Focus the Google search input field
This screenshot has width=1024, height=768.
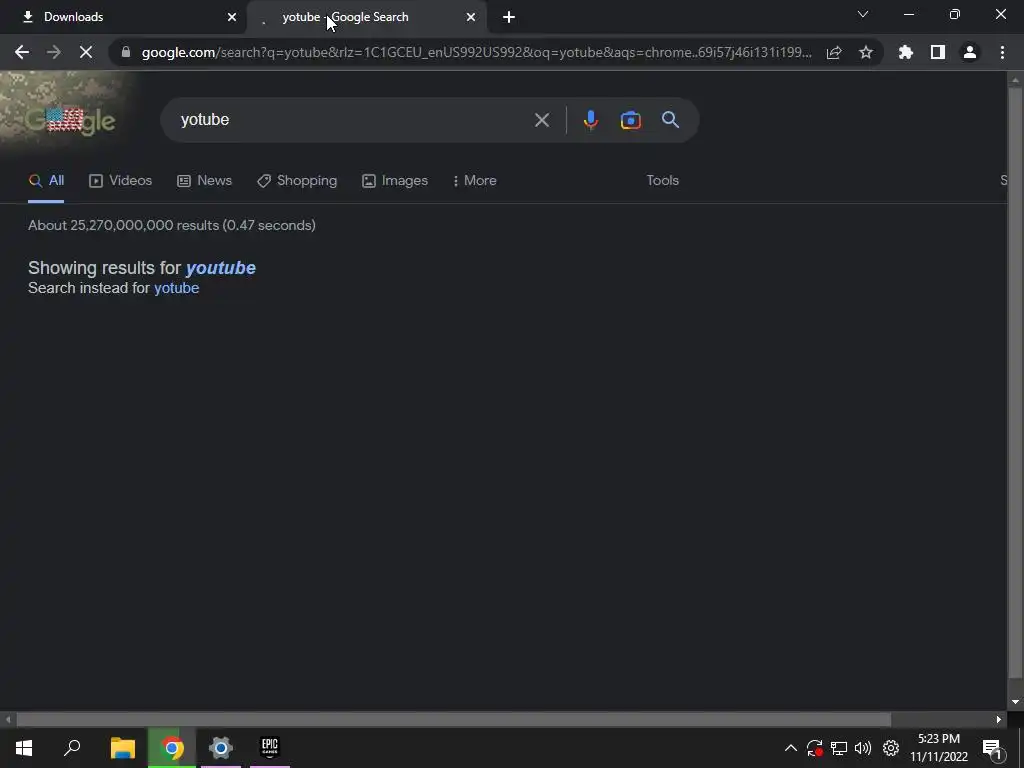353,120
